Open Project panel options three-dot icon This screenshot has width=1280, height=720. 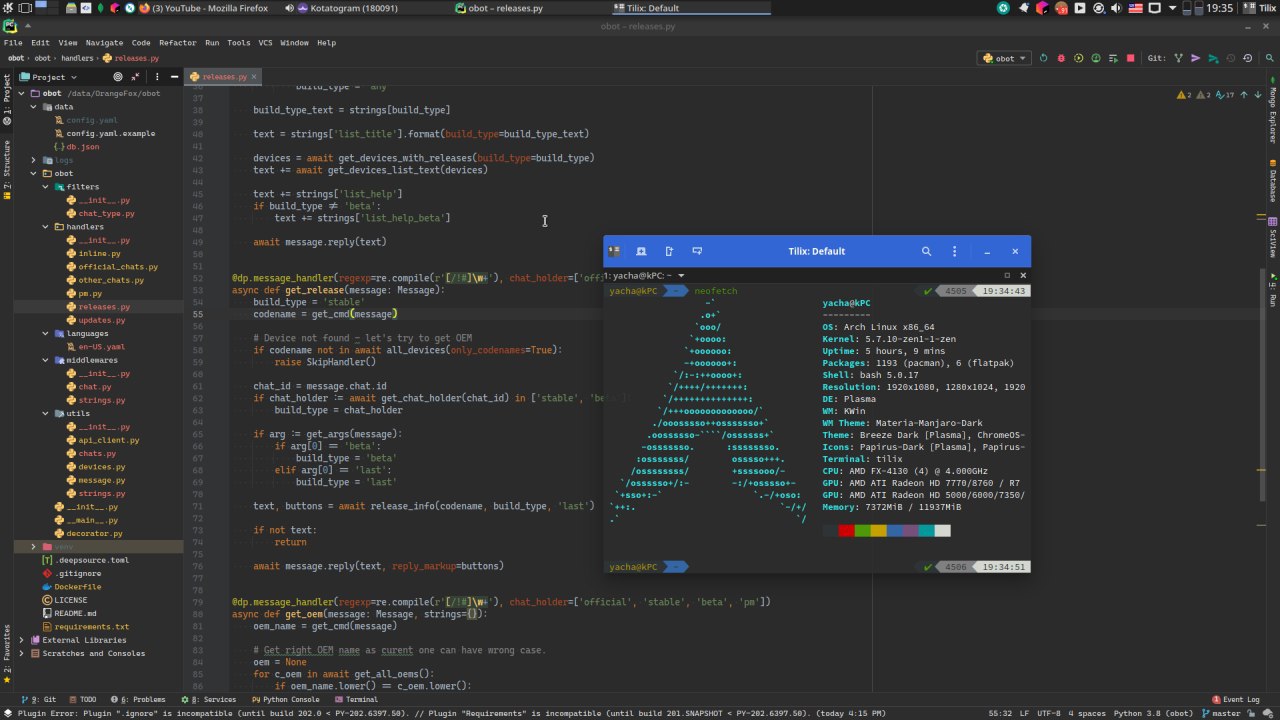click(157, 77)
